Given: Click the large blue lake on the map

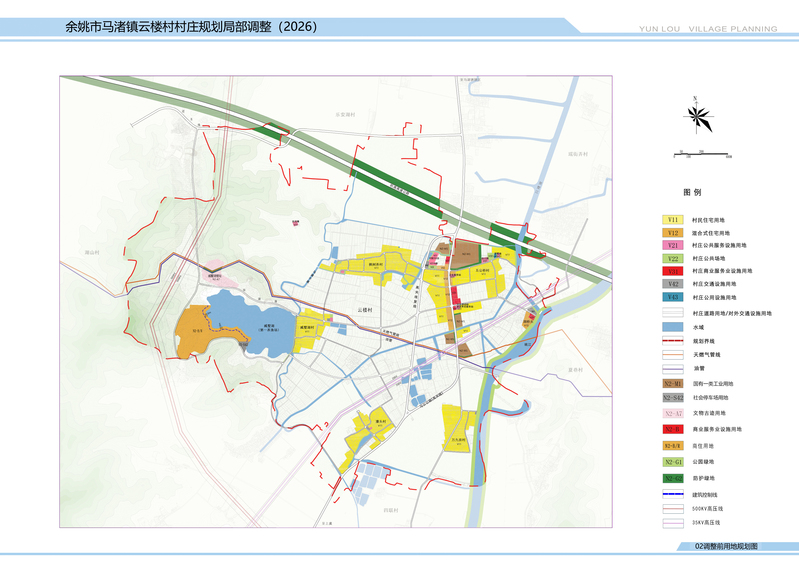Looking at the screenshot, I should pos(251,322).
